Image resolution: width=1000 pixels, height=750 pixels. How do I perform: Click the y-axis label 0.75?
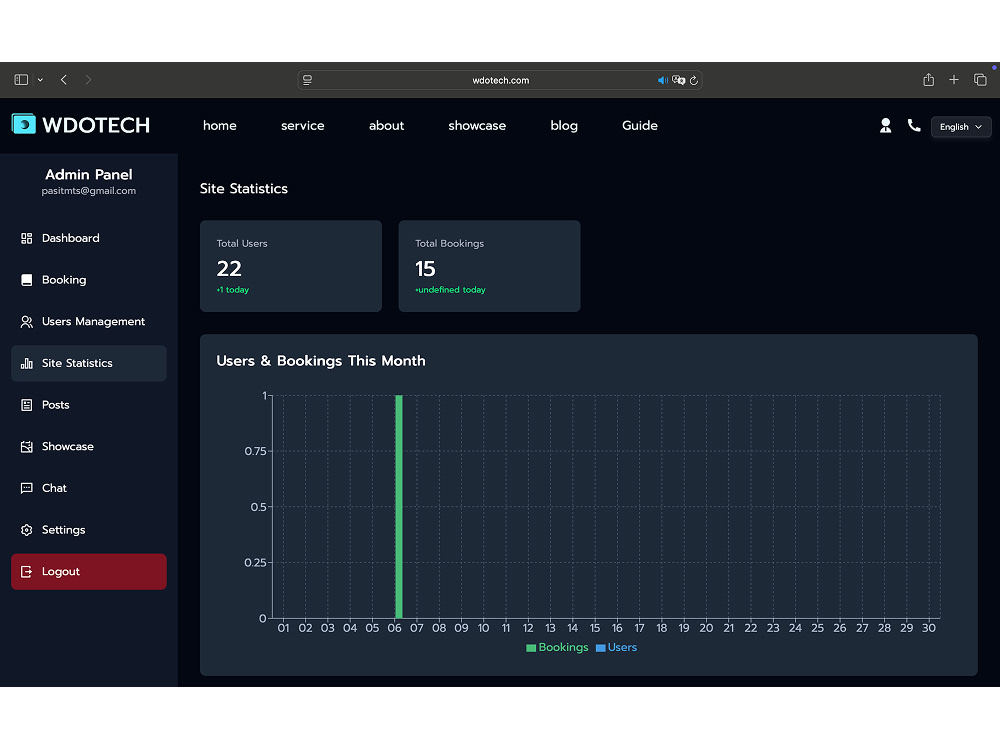pyautogui.click(x=255, y=452)
